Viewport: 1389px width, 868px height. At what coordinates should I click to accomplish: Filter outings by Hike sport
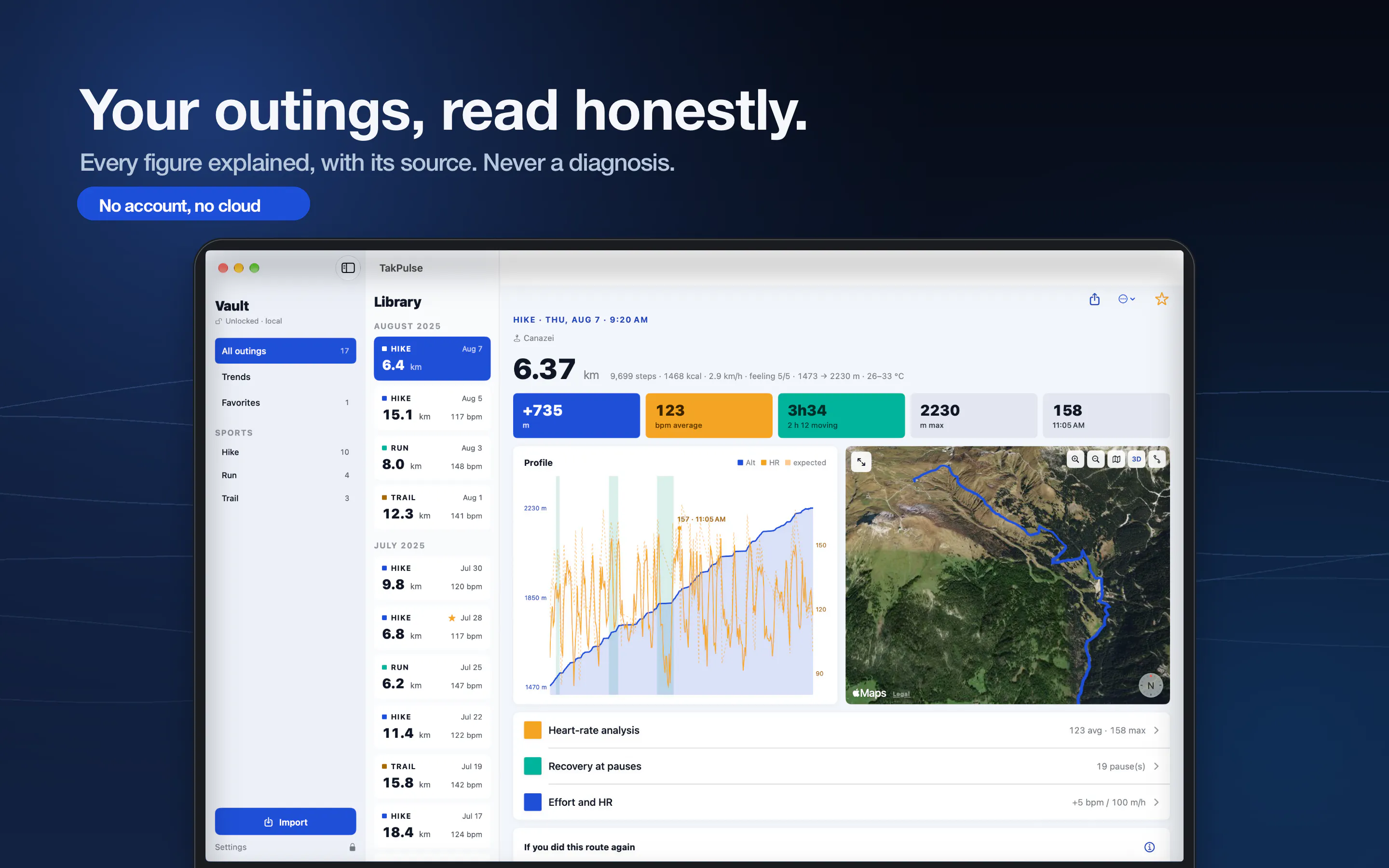tap(285, 452)
